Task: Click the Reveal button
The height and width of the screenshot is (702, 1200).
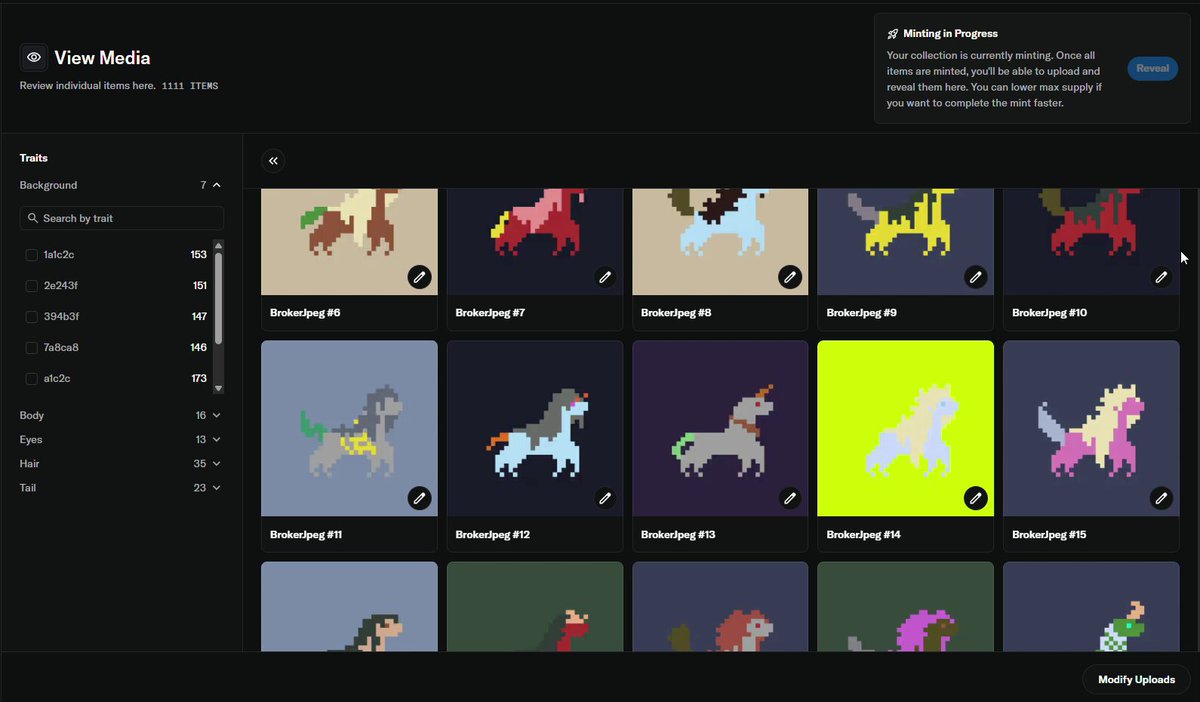Action: pos(1152,69)
